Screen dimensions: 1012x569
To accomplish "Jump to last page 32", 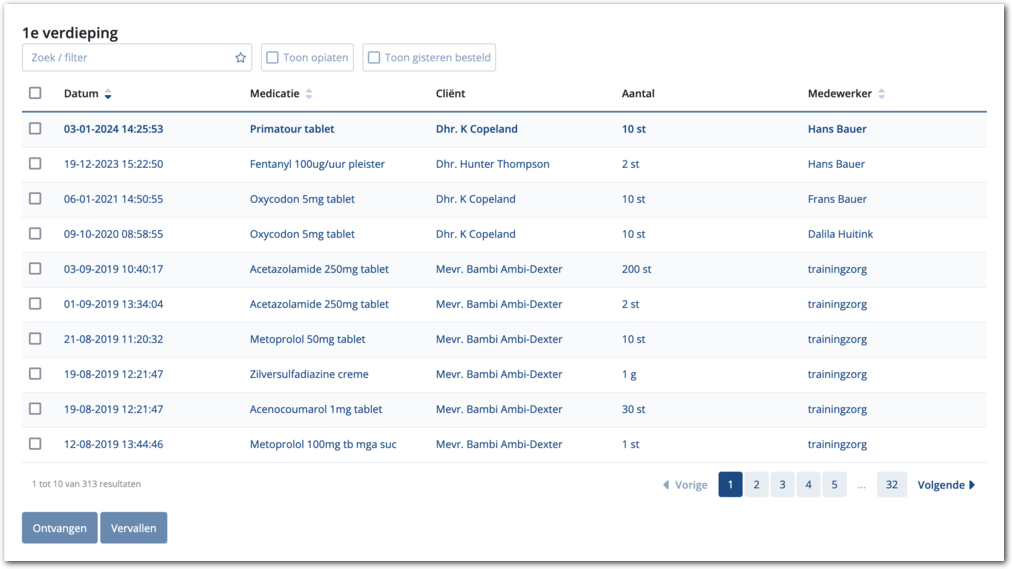I will (891, 485).
